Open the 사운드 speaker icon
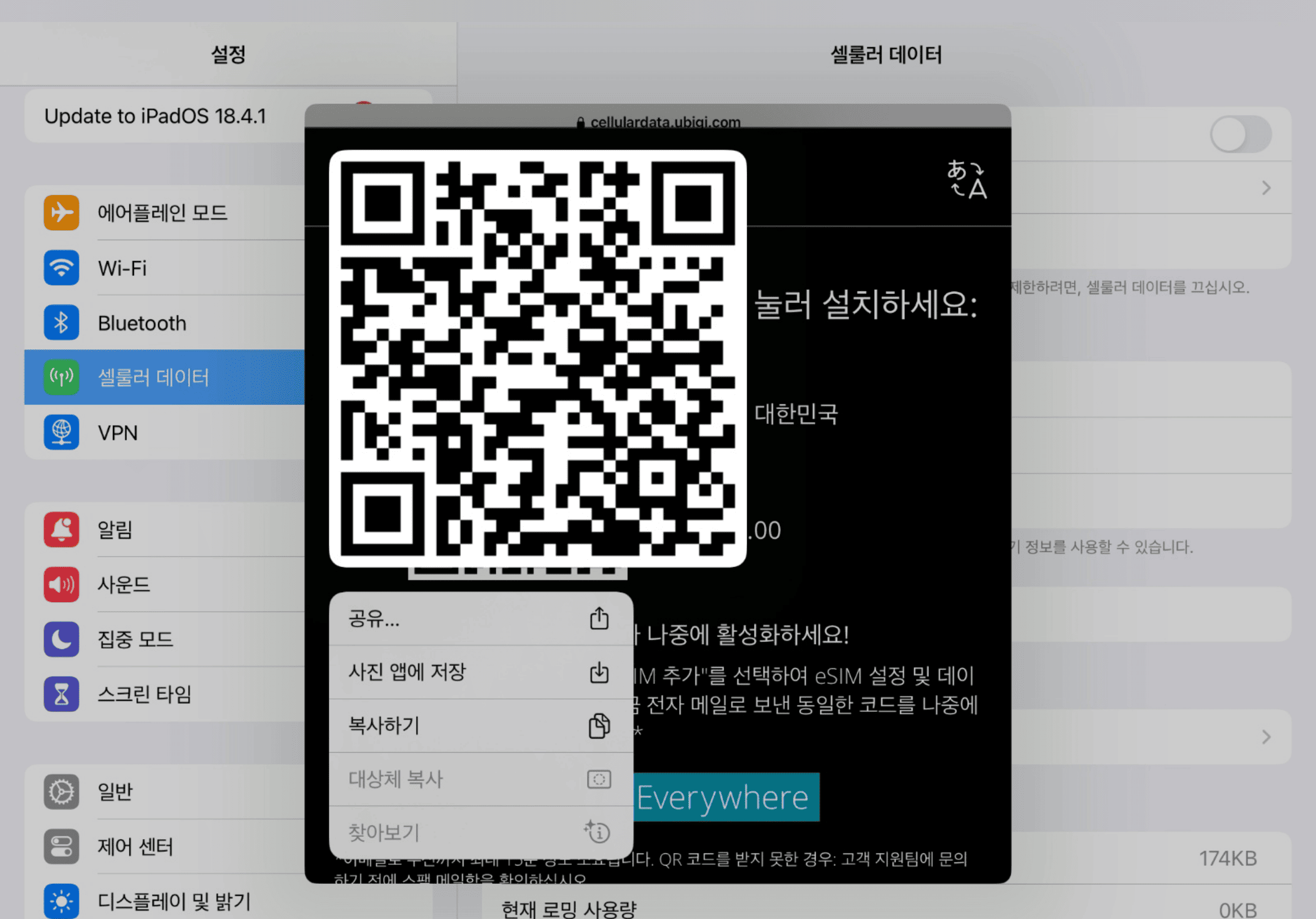 (61, 584)
